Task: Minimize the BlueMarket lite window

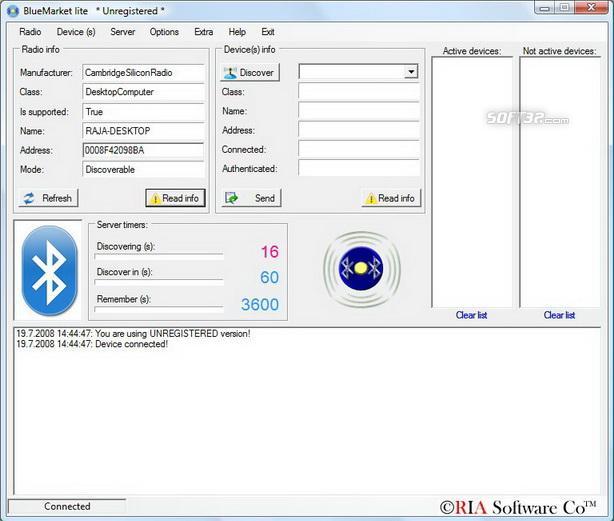Action: point(544,7)
